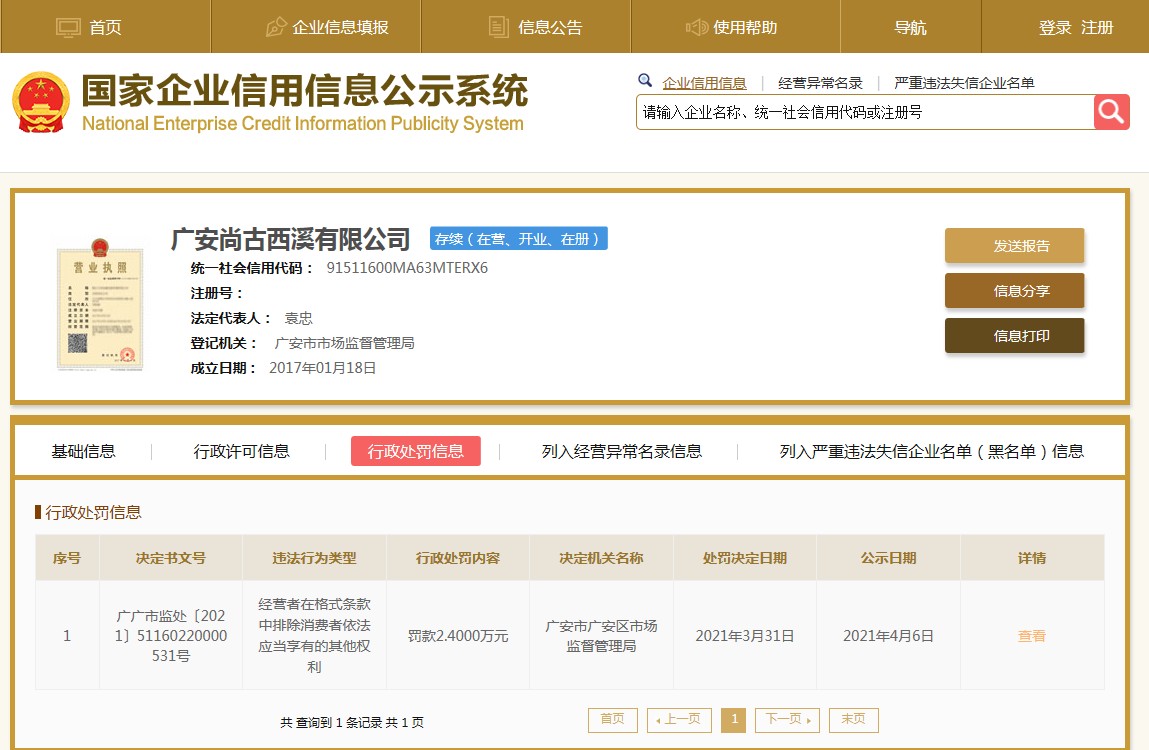Open the 列入严重违法失信企业名单 tab
Image resolution: width=1149 pixels, height=750 pixels.
click(931, 451)
